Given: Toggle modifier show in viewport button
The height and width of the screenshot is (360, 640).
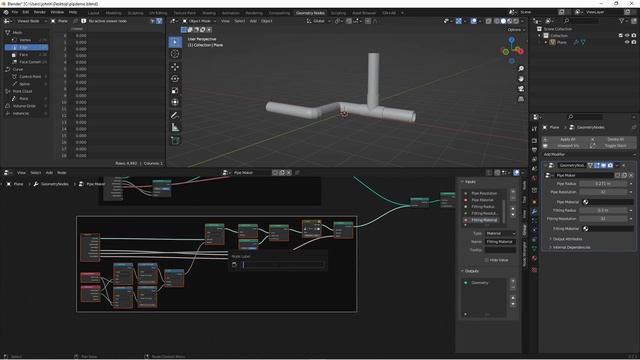Looking at the screenshot, I should pos(603,165).
